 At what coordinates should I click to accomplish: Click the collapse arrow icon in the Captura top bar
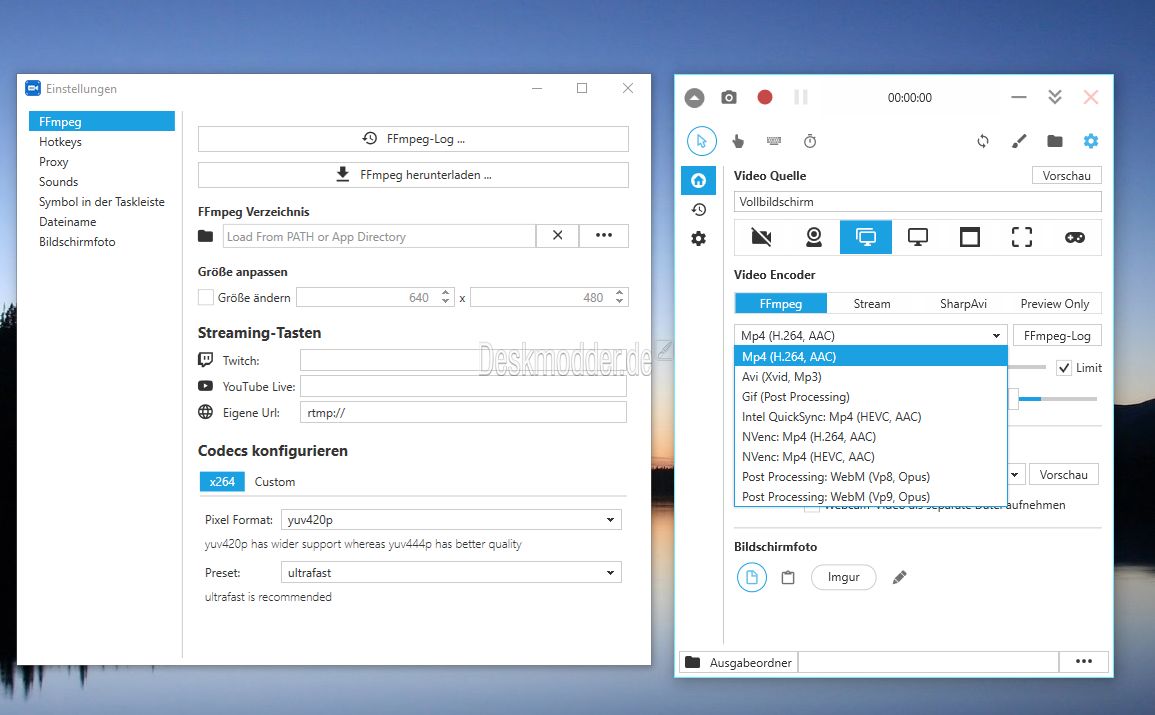(x=694, y=97)
